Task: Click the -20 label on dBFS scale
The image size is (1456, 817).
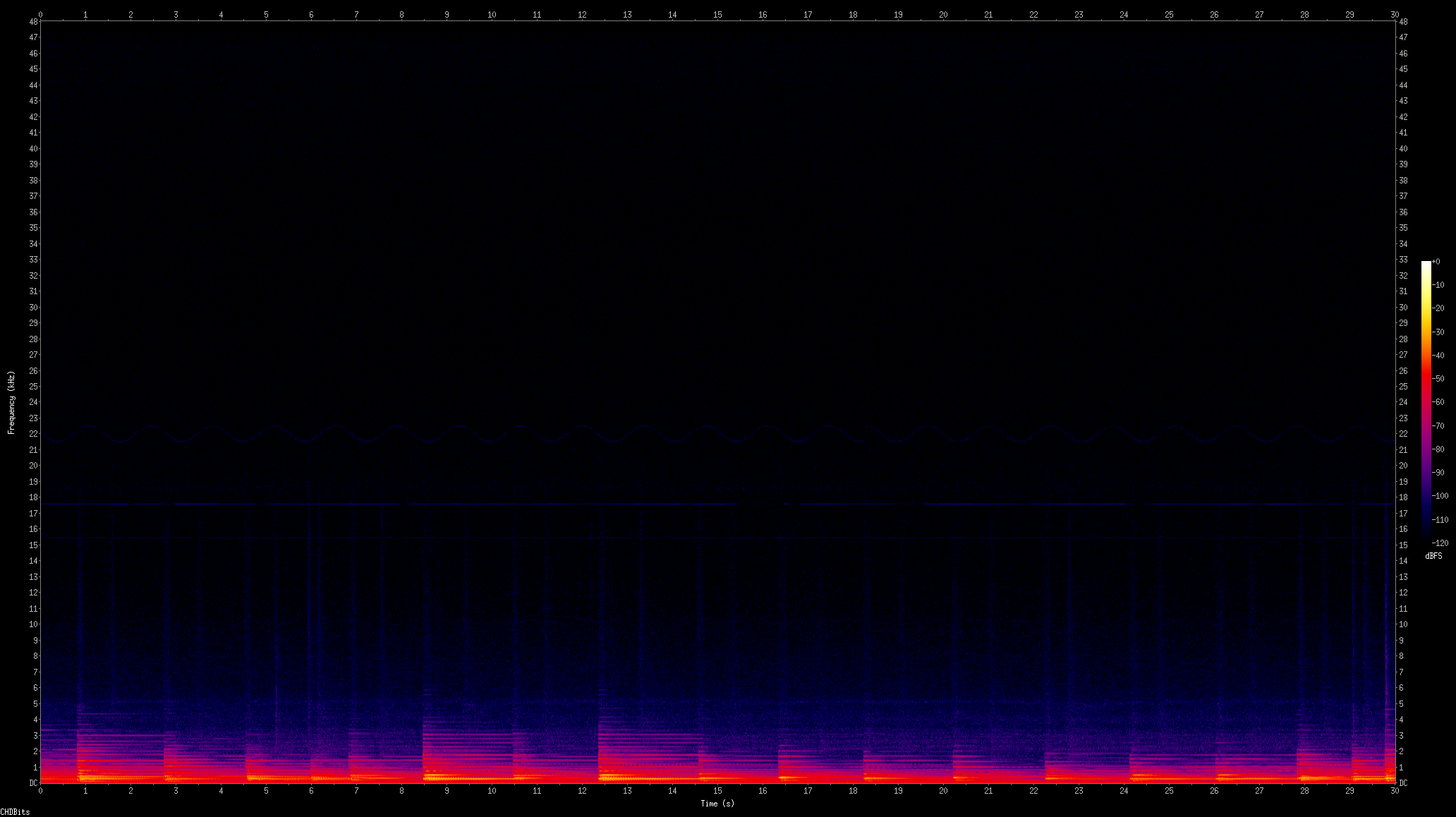Action: 1439,308
